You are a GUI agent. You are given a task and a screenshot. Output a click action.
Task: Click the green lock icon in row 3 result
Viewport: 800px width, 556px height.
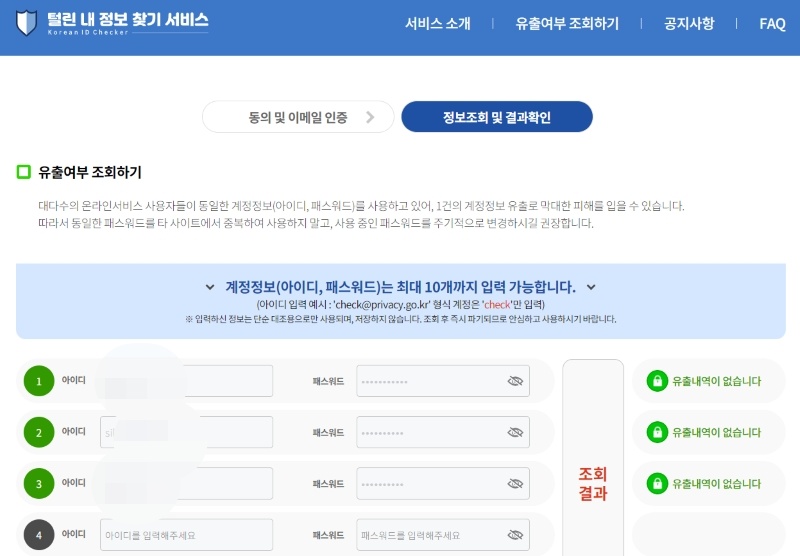[x=657, y=484]
